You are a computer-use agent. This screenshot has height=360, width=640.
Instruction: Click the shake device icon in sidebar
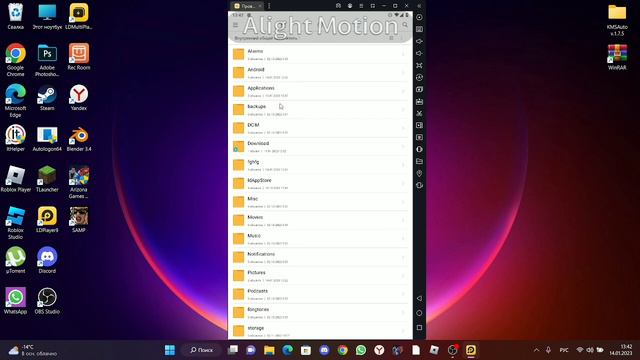coord(419,185)
